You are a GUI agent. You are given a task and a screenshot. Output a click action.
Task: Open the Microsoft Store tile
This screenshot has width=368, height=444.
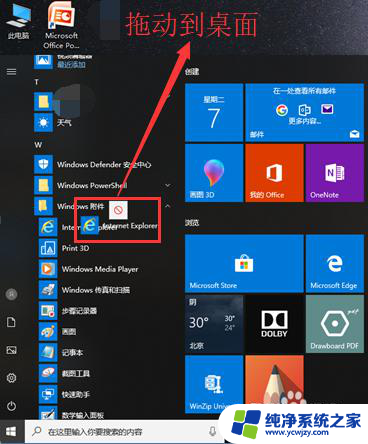click(244, 263)
